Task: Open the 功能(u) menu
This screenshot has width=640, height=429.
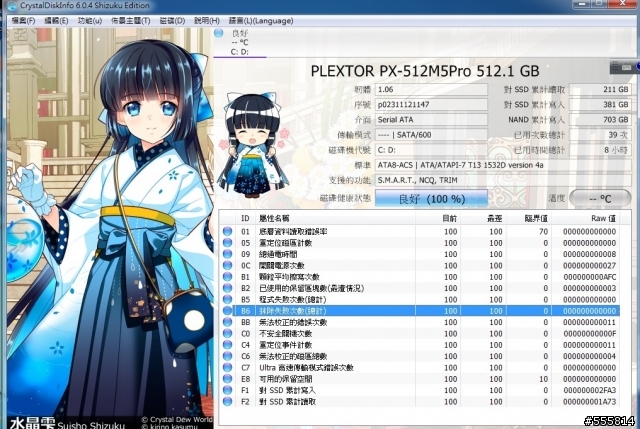Action: click(90, 21)
